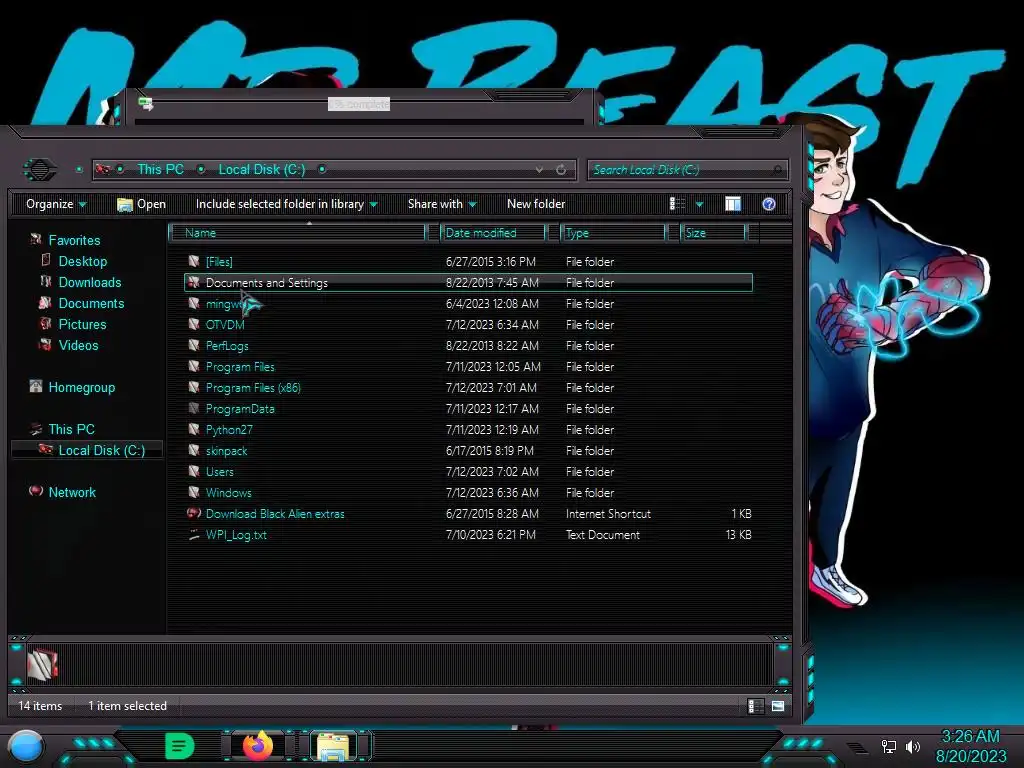1024x768 pixels.
Task: Sort by the Size column header
Action: [x=713, y=232]
